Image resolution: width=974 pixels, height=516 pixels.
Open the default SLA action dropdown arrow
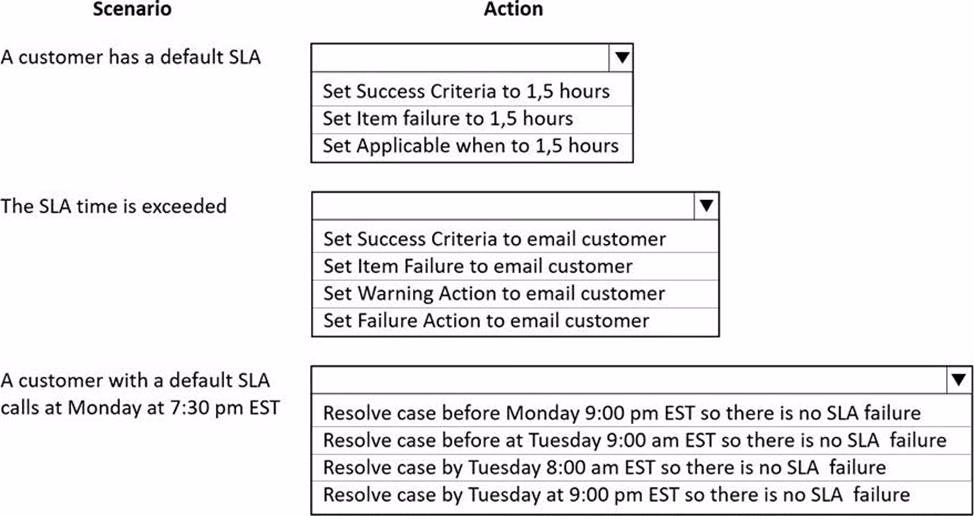[x=621, y=58]
